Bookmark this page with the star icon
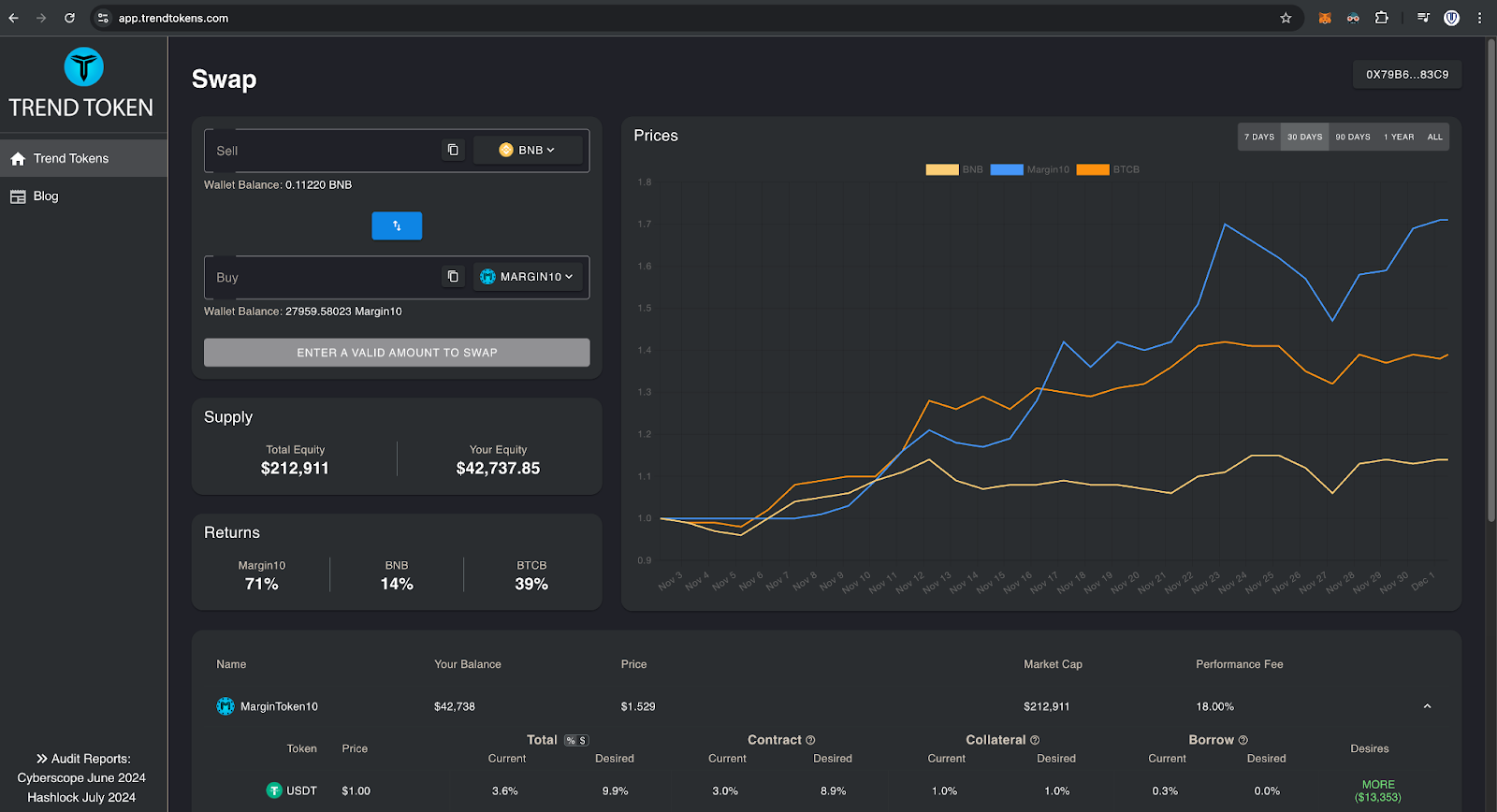Image resolution: width=1497 pixels, height=812 pixels. click(1286, 18)
